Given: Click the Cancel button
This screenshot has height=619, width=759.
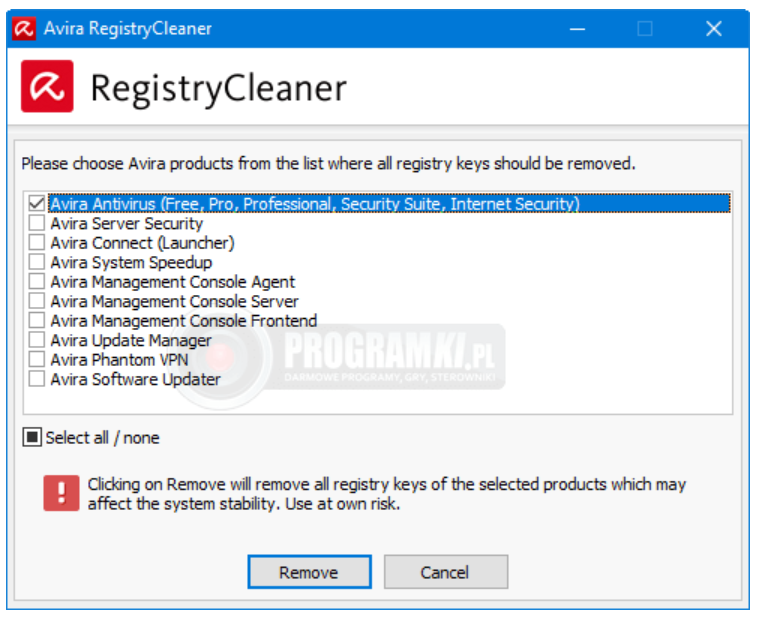Looking at the screenshot, I should click(446, 572).
